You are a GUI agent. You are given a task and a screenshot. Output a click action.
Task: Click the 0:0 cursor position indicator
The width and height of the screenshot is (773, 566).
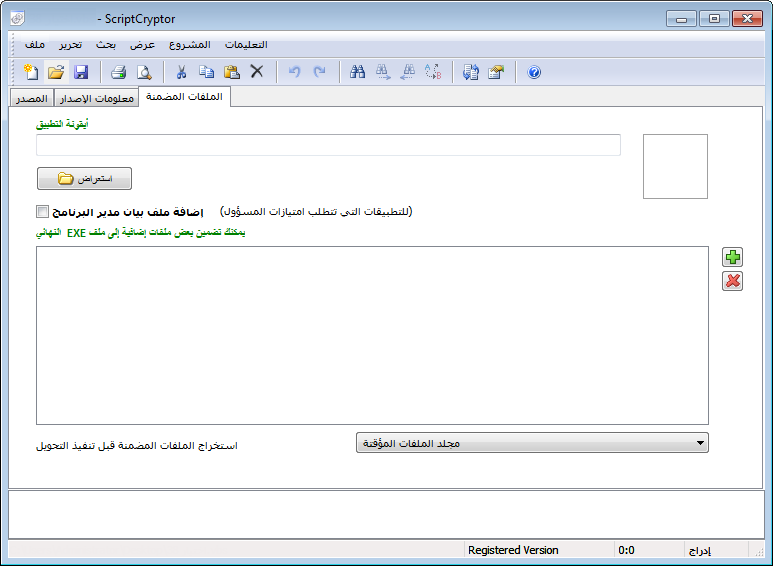(x=626, y=550)
